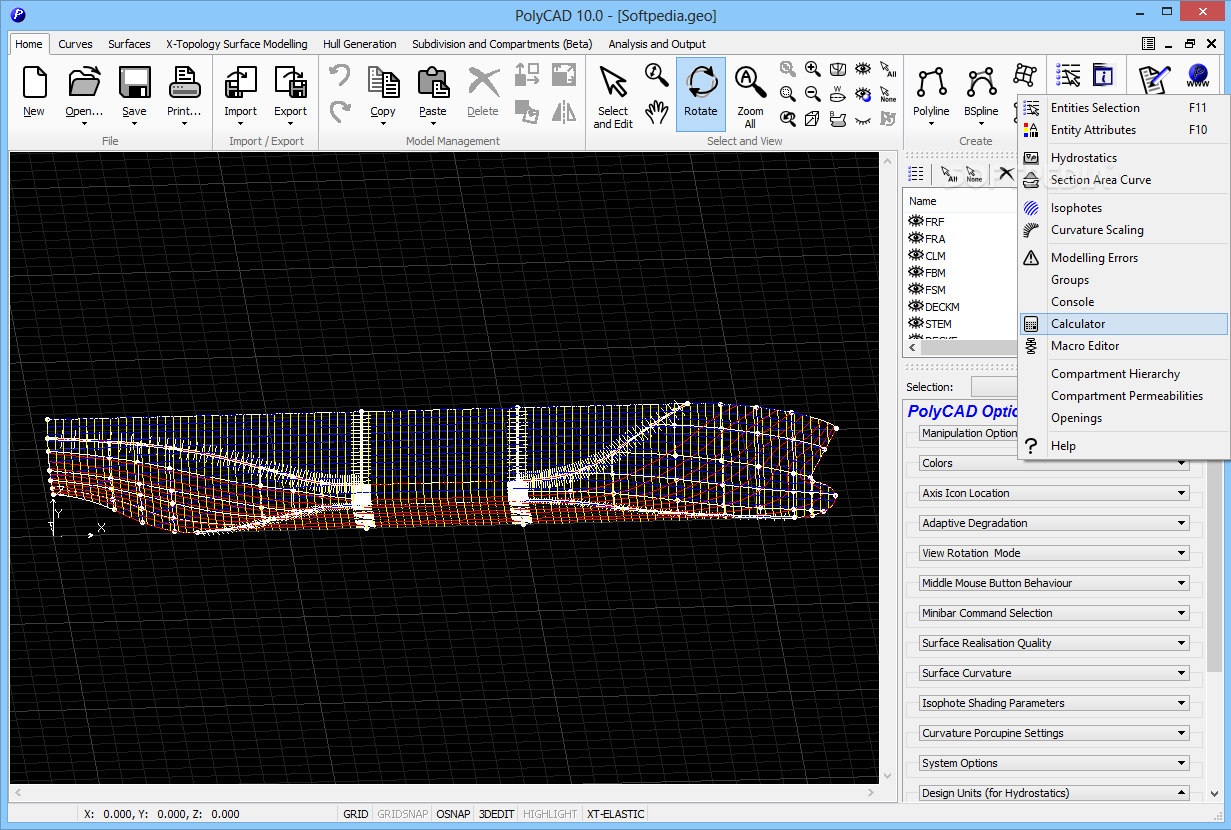Click the zoom in magnifier icon
Screen dimensions: 1231x830
pos(813,69)
